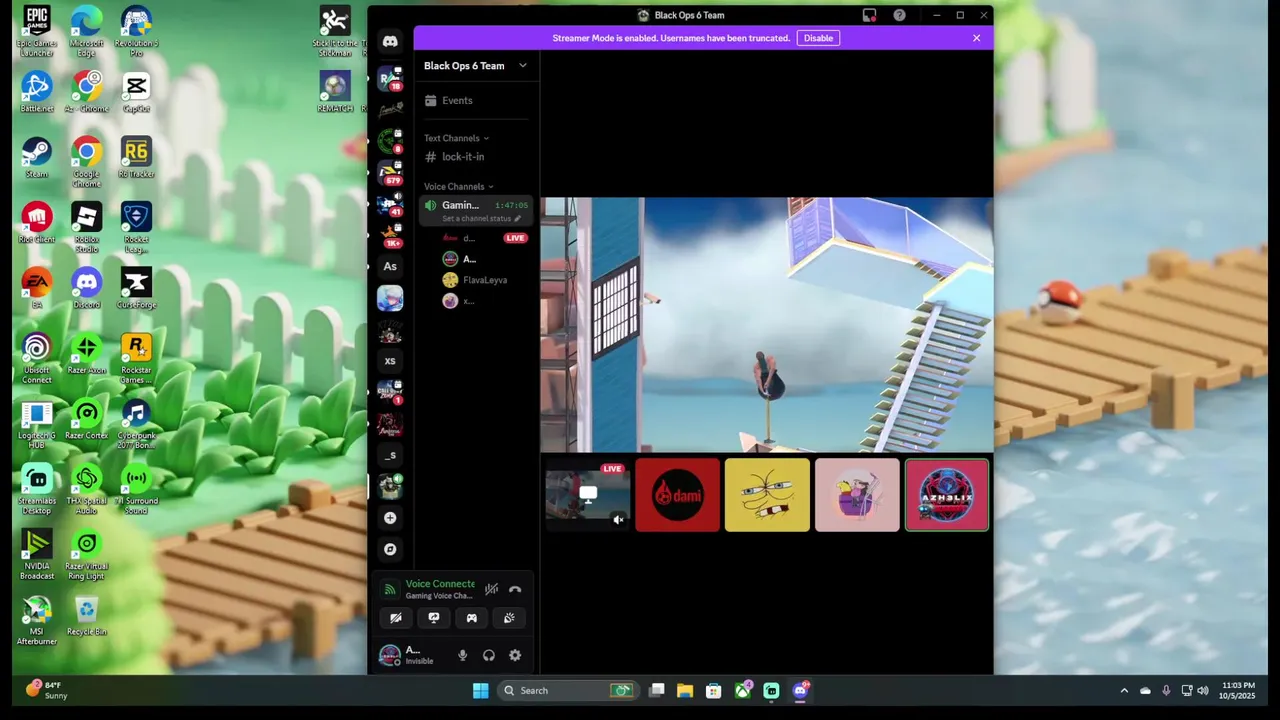Open the 'As' server in Discord
This screenshot has height=720, width=1280.
click(390, 266)
